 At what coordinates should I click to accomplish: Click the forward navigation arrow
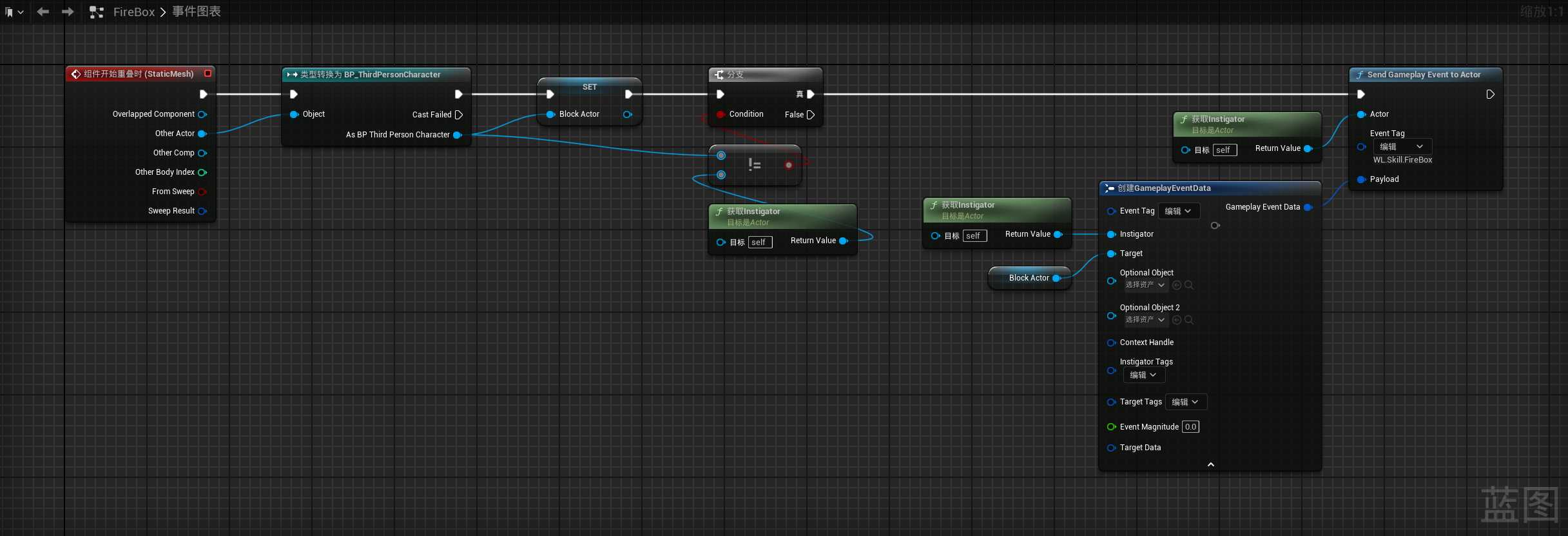(x=68, y=12)
